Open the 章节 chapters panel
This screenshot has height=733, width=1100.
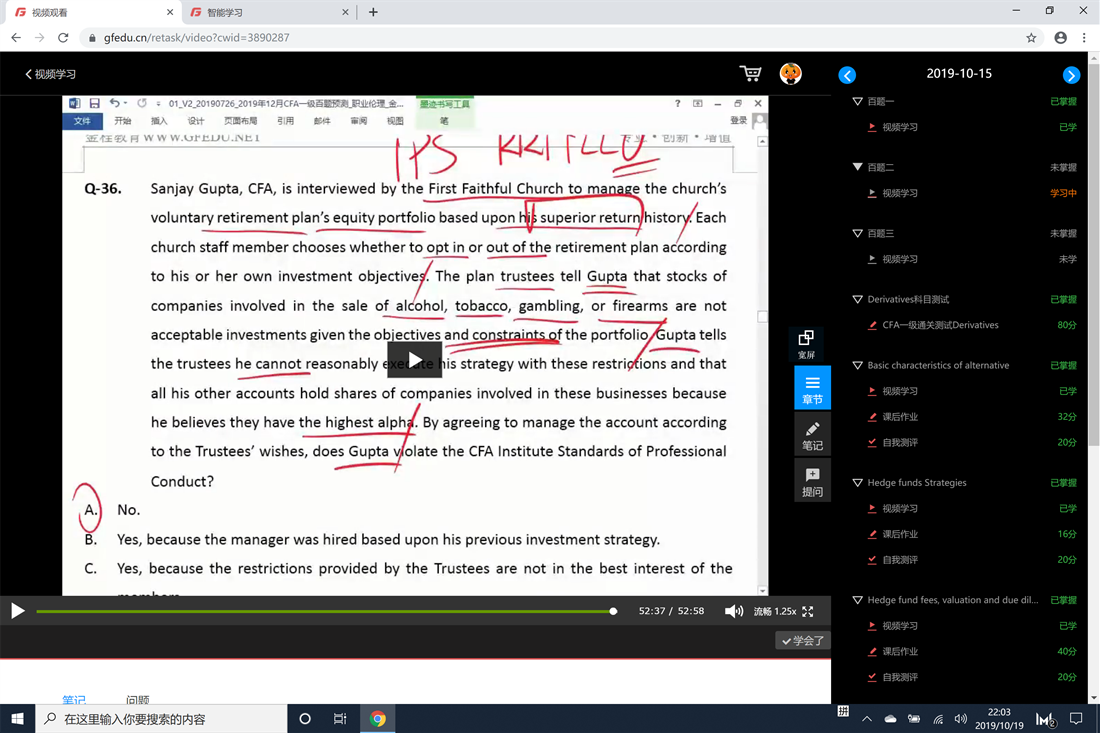click(812, 388)
